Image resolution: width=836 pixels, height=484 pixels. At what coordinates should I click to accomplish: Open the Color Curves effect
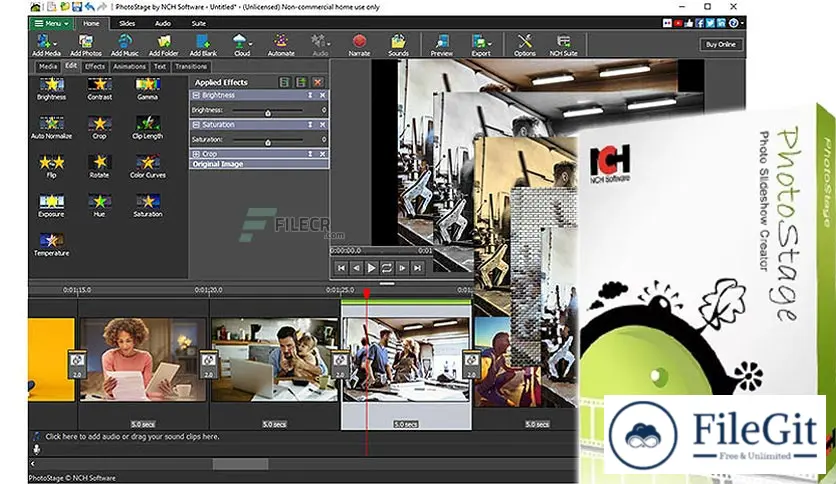click(148, 163)
